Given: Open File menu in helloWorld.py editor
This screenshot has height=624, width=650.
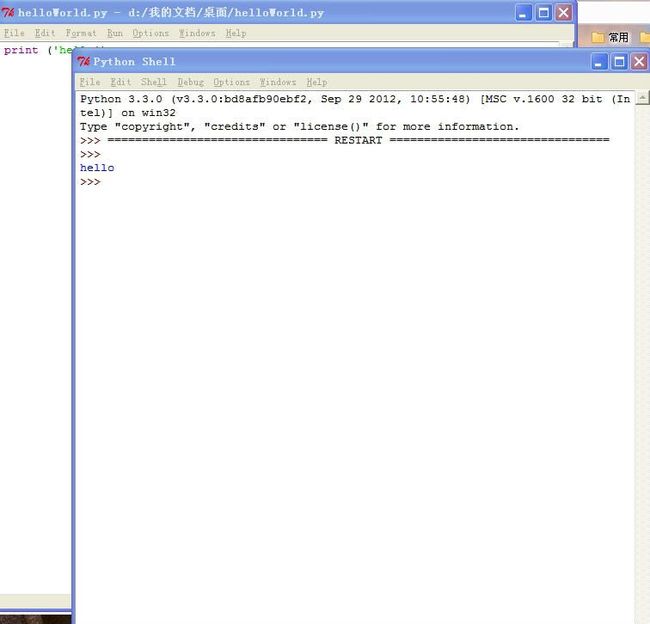Looking at the screenshot, I should [x=14, y=33].
